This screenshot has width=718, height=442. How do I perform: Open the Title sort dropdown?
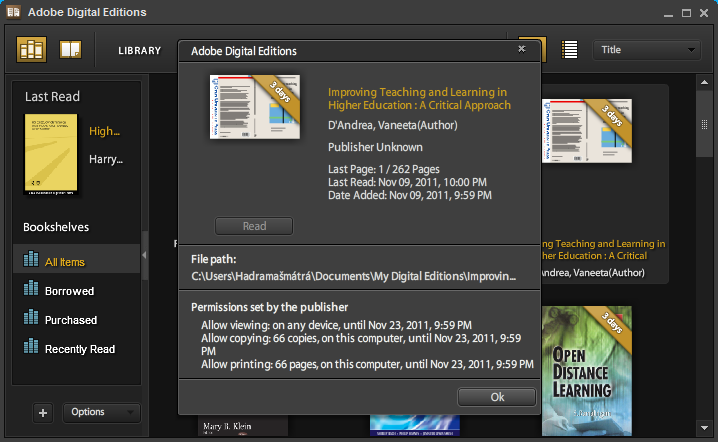647,49
